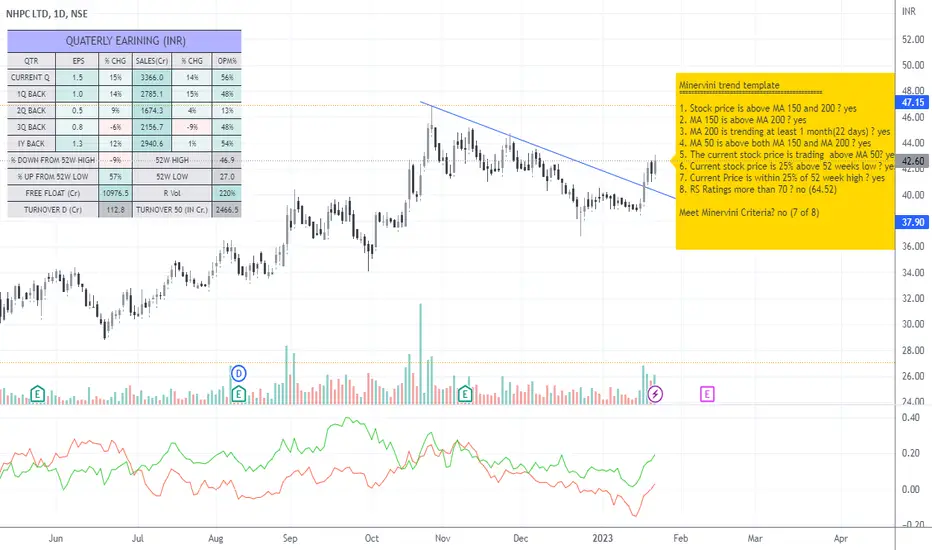Click the Current Price within 25% of high line
This screenshot has width=932, height=550.
coord(782,178)
